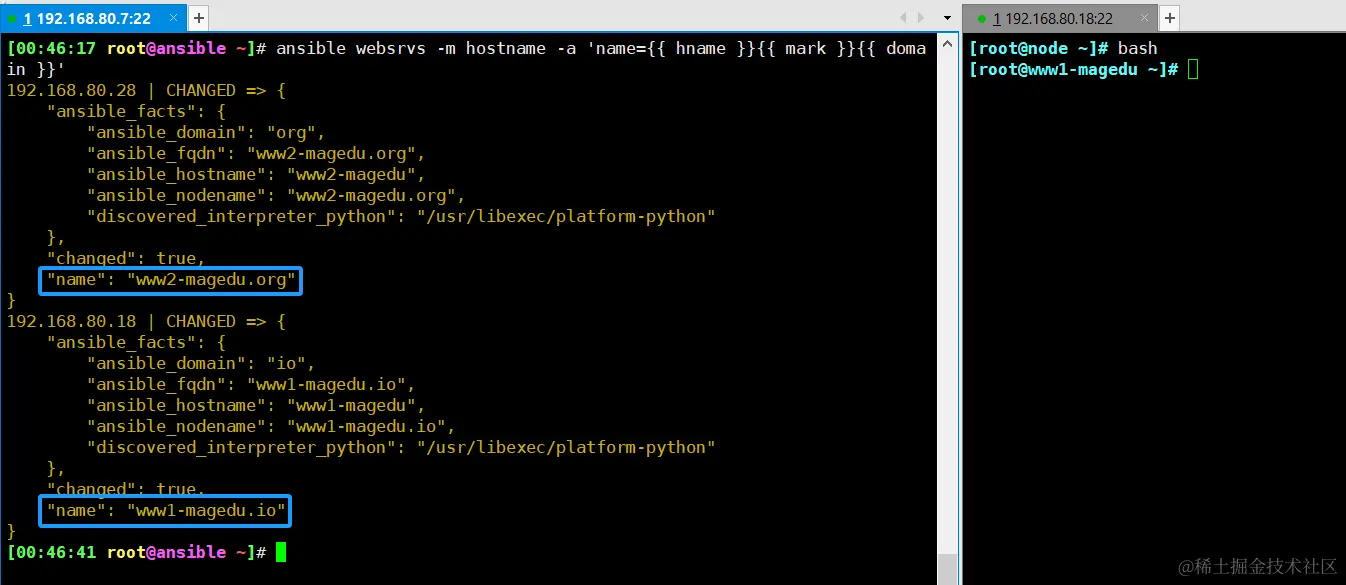
Task: Click the [00:46:41 root@ansible ~]# prompt
Action: (136, 552)
